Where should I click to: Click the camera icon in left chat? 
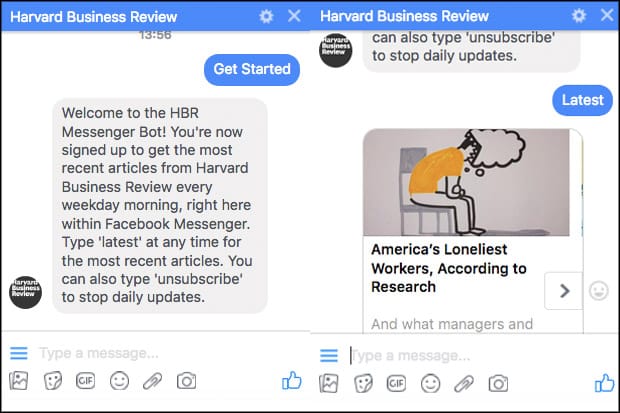click(186, 381)
